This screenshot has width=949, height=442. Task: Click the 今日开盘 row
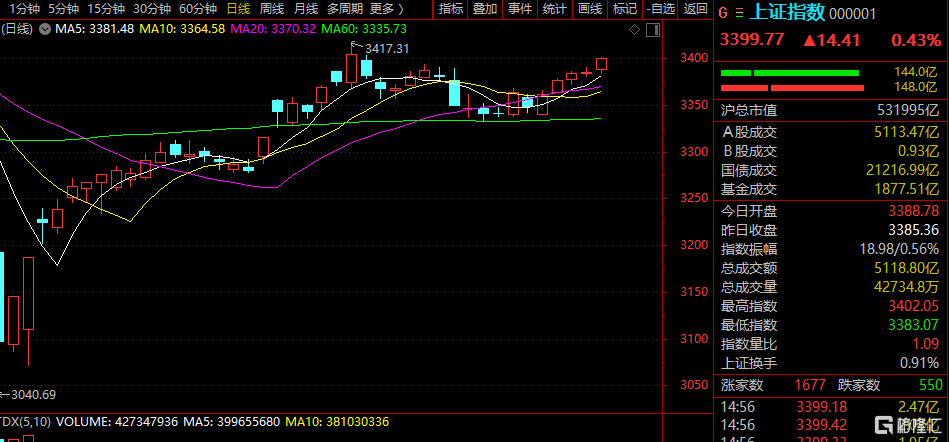click(x=831, y=211)
